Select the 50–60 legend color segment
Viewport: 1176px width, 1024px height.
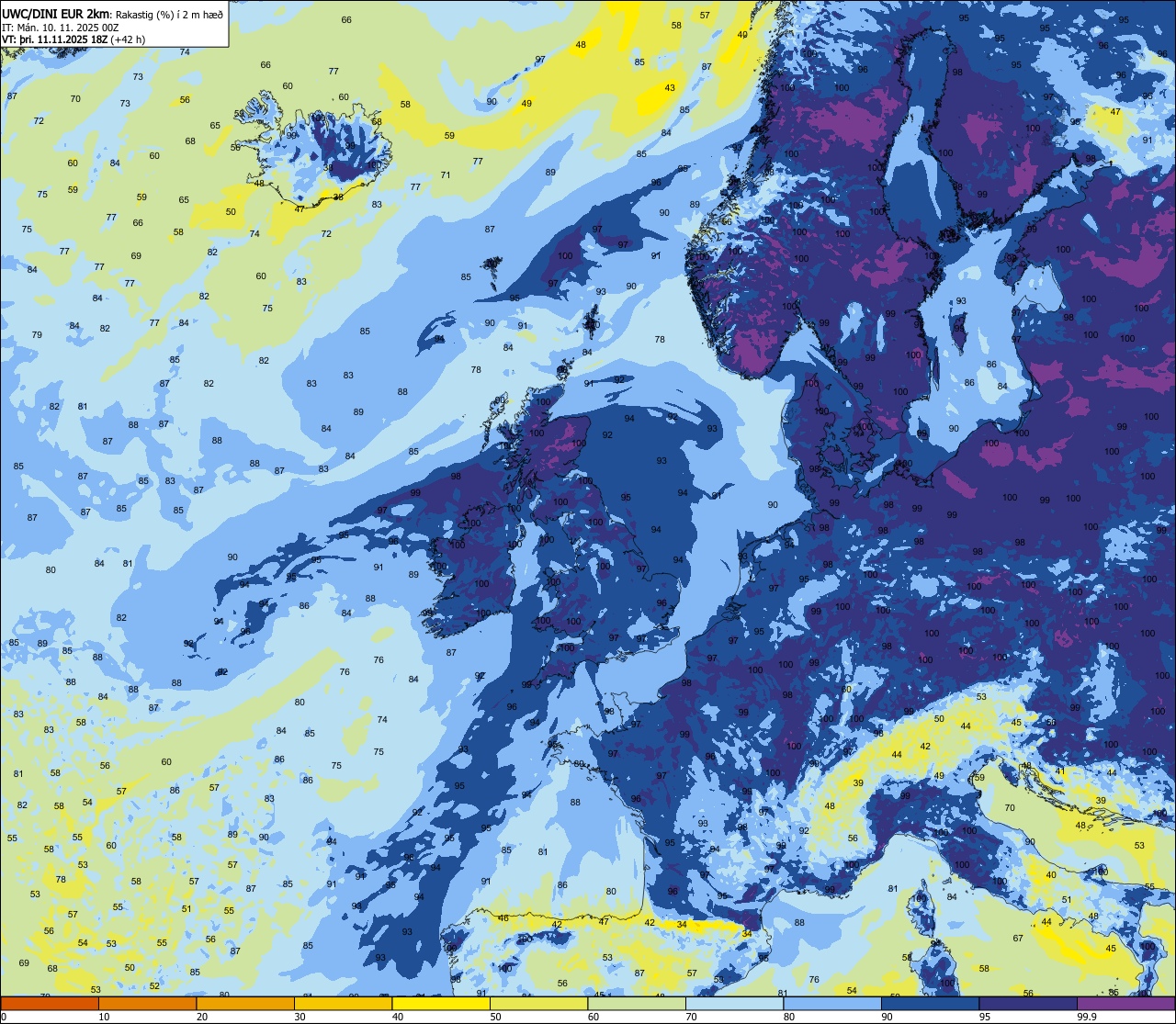(x=538, y=1004)
